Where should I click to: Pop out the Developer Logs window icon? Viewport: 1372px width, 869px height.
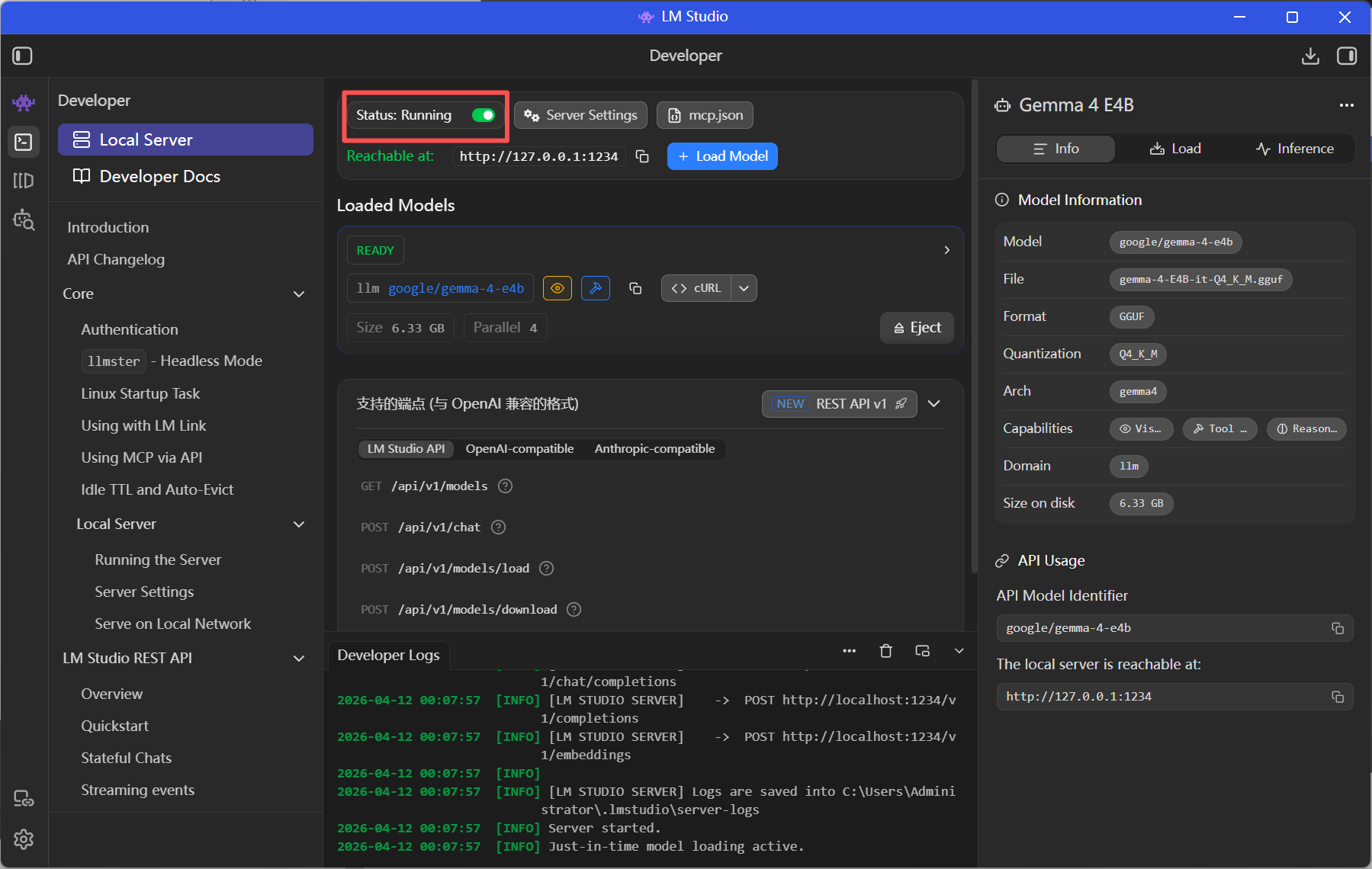pyautogui.click(x=923, y=651)
